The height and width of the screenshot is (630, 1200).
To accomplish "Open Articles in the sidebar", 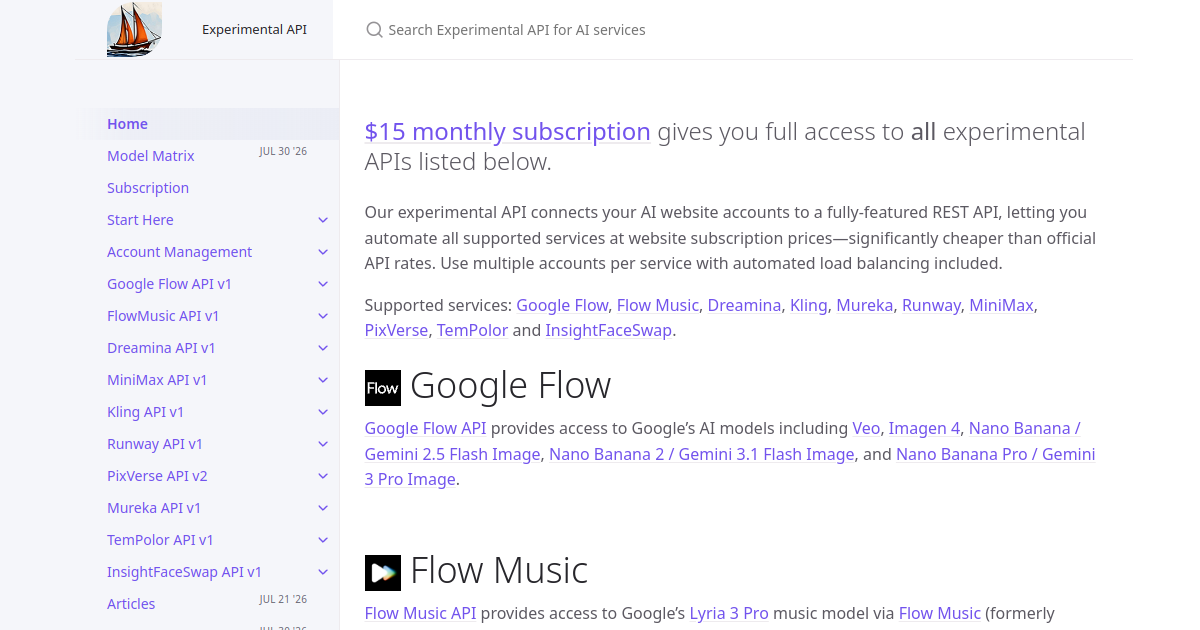I will point(131,604).
